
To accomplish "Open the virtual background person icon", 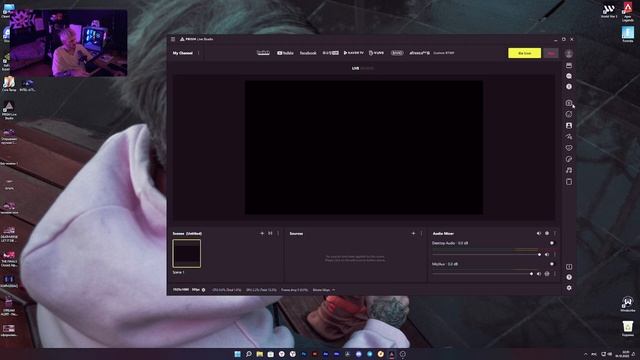I will click(569, 126).
